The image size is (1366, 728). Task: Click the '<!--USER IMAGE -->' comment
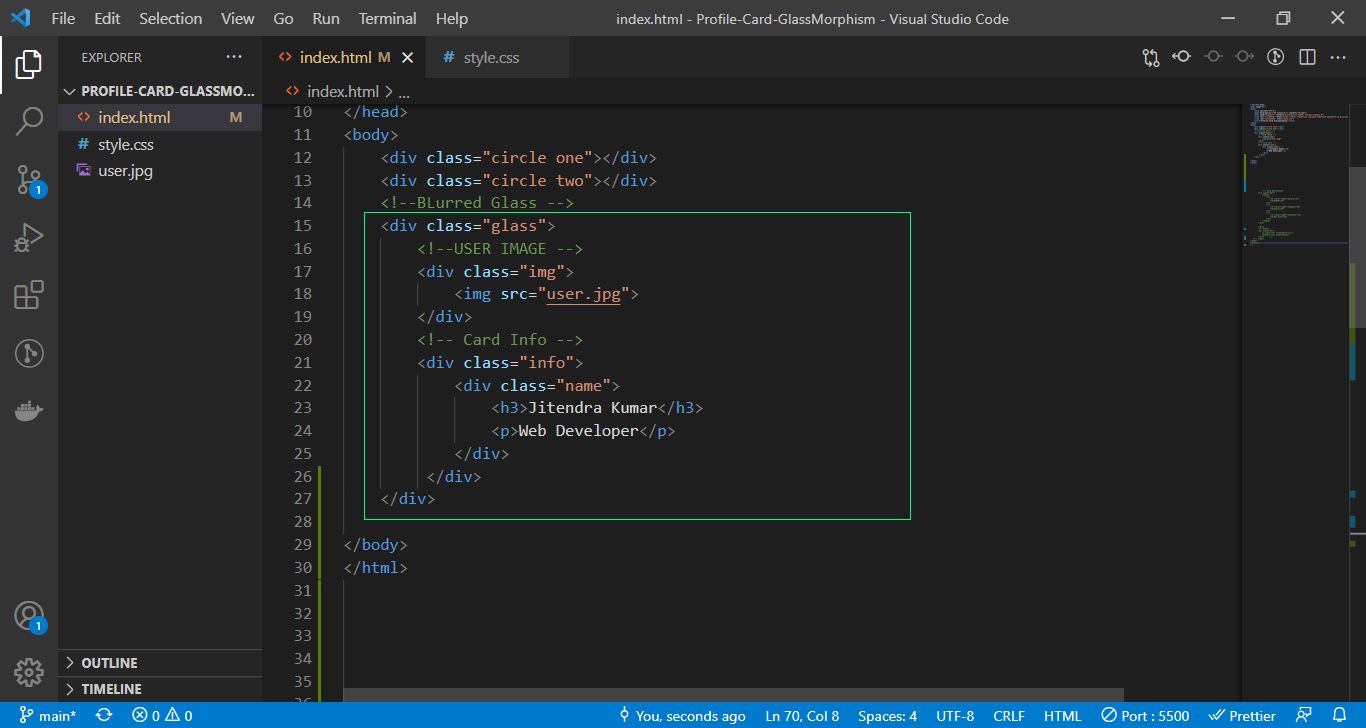(500, 249)
